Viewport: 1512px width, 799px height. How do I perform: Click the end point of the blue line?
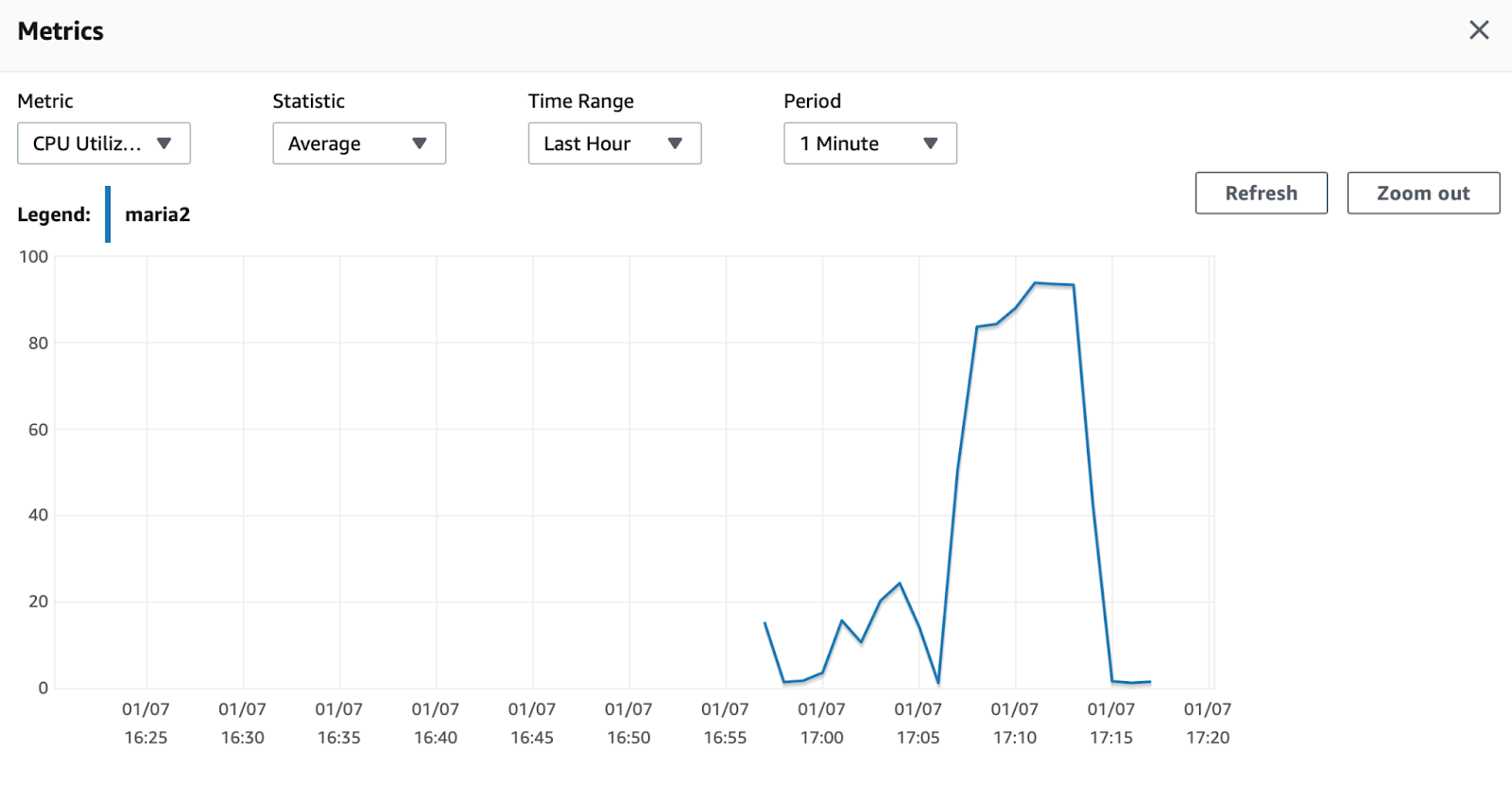pyautogui.click(x=1150, y=681)
